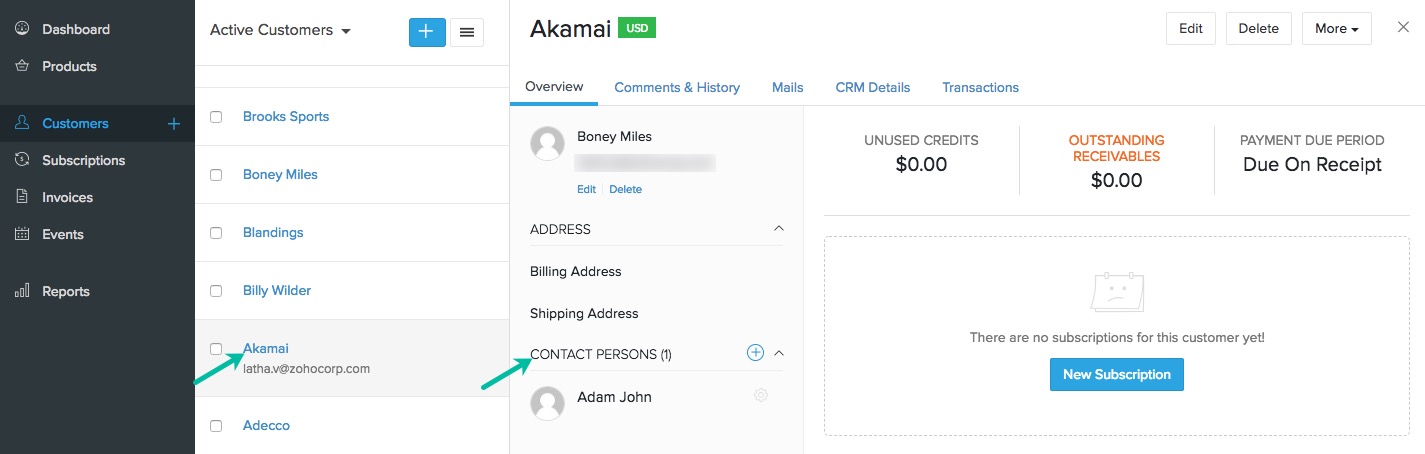The height and width of the screenshot is (454, 1425).
Task: Expand the More actions dropdown
Action: (x=1336, y=29)
